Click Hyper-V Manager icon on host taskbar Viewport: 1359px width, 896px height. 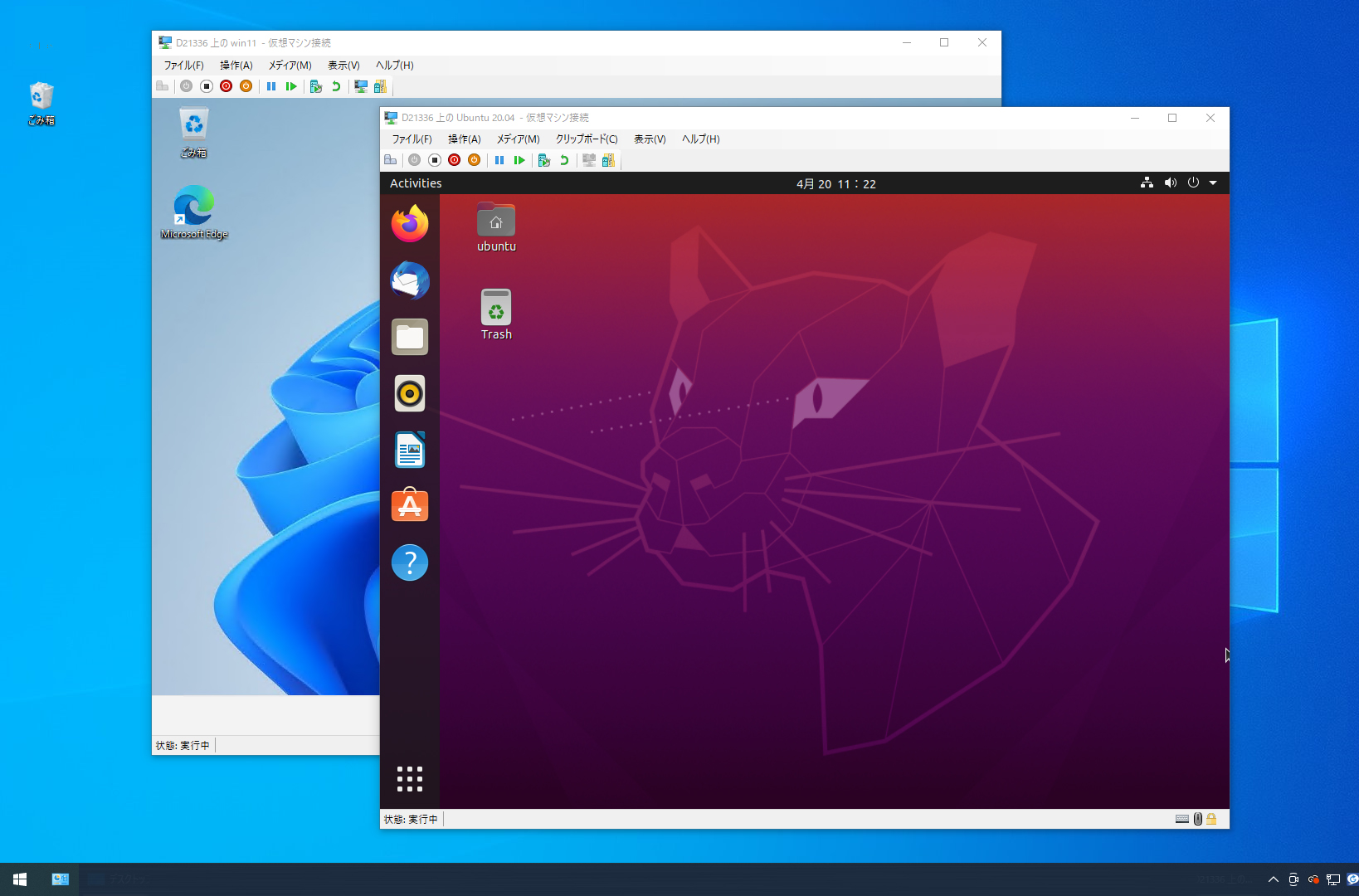[60, 879]
